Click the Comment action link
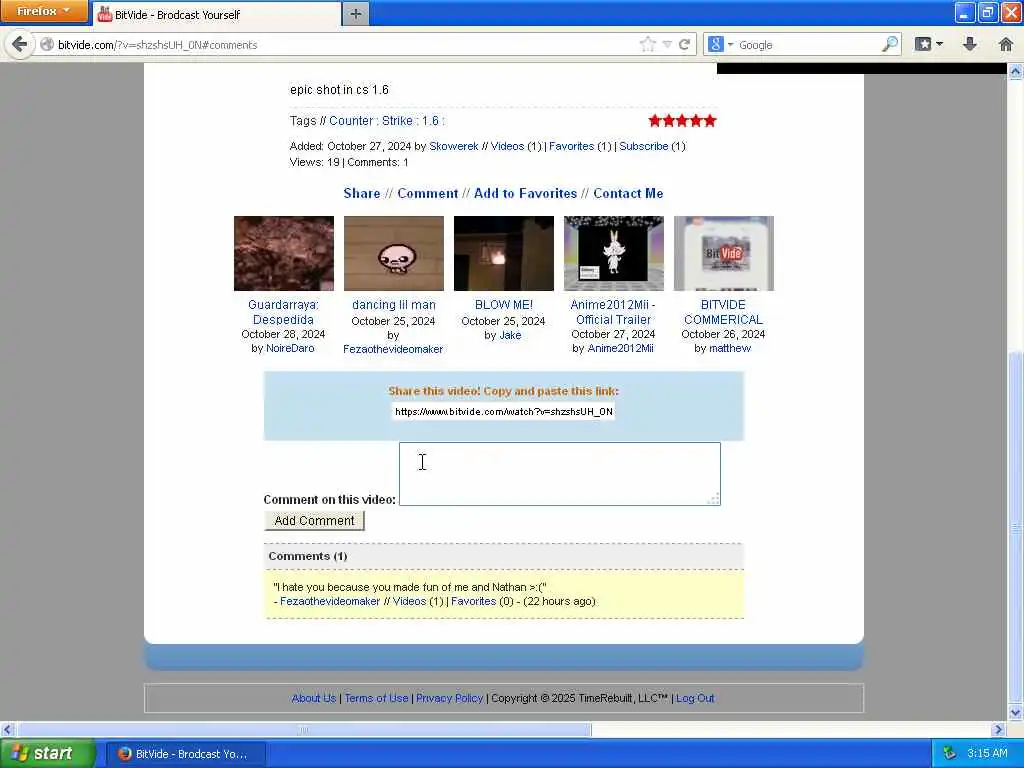 tap(428, 193)
